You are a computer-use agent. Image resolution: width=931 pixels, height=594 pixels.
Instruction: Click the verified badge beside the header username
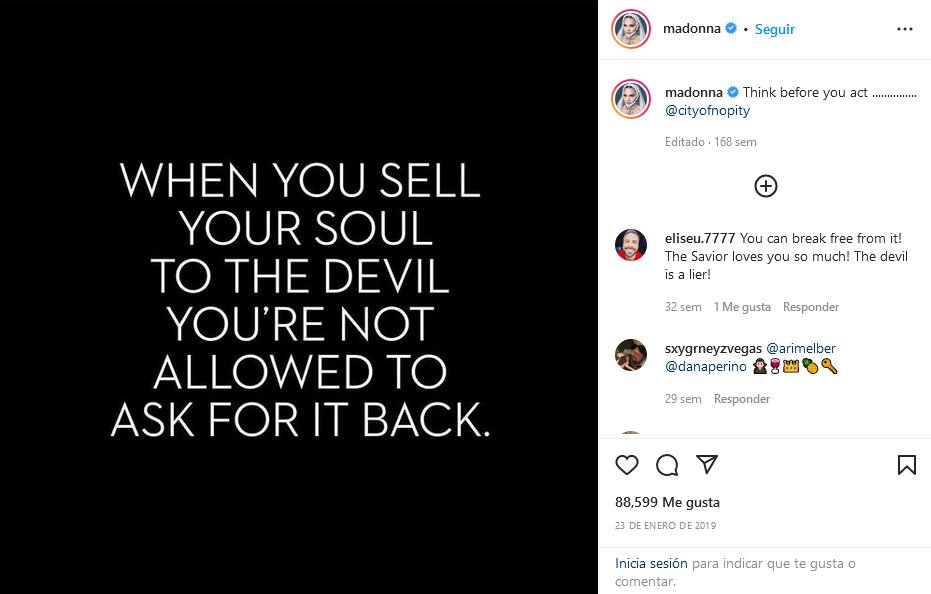click(x=731, y=29)
